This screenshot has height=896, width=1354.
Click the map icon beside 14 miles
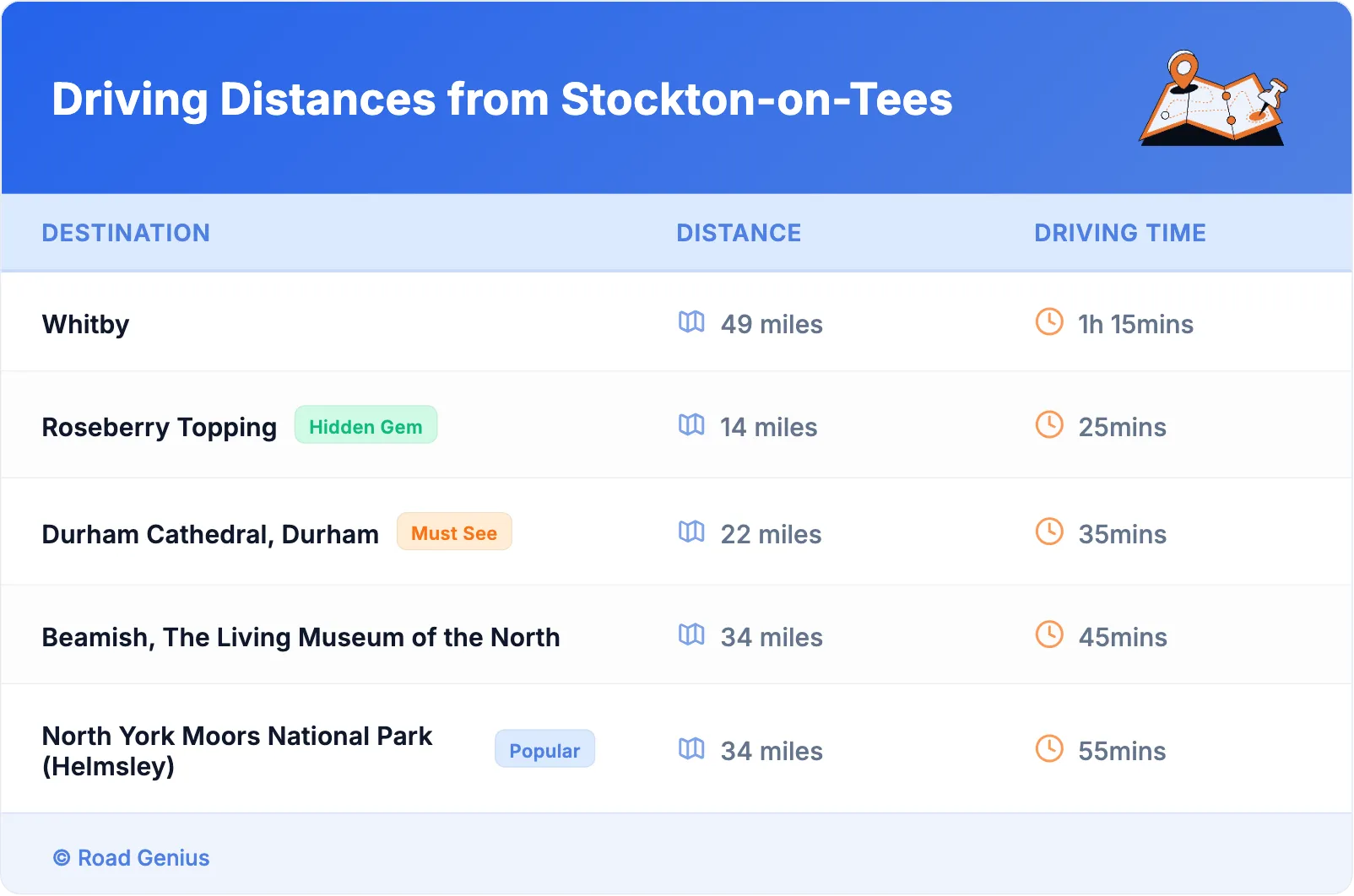[x=691, y=425]
